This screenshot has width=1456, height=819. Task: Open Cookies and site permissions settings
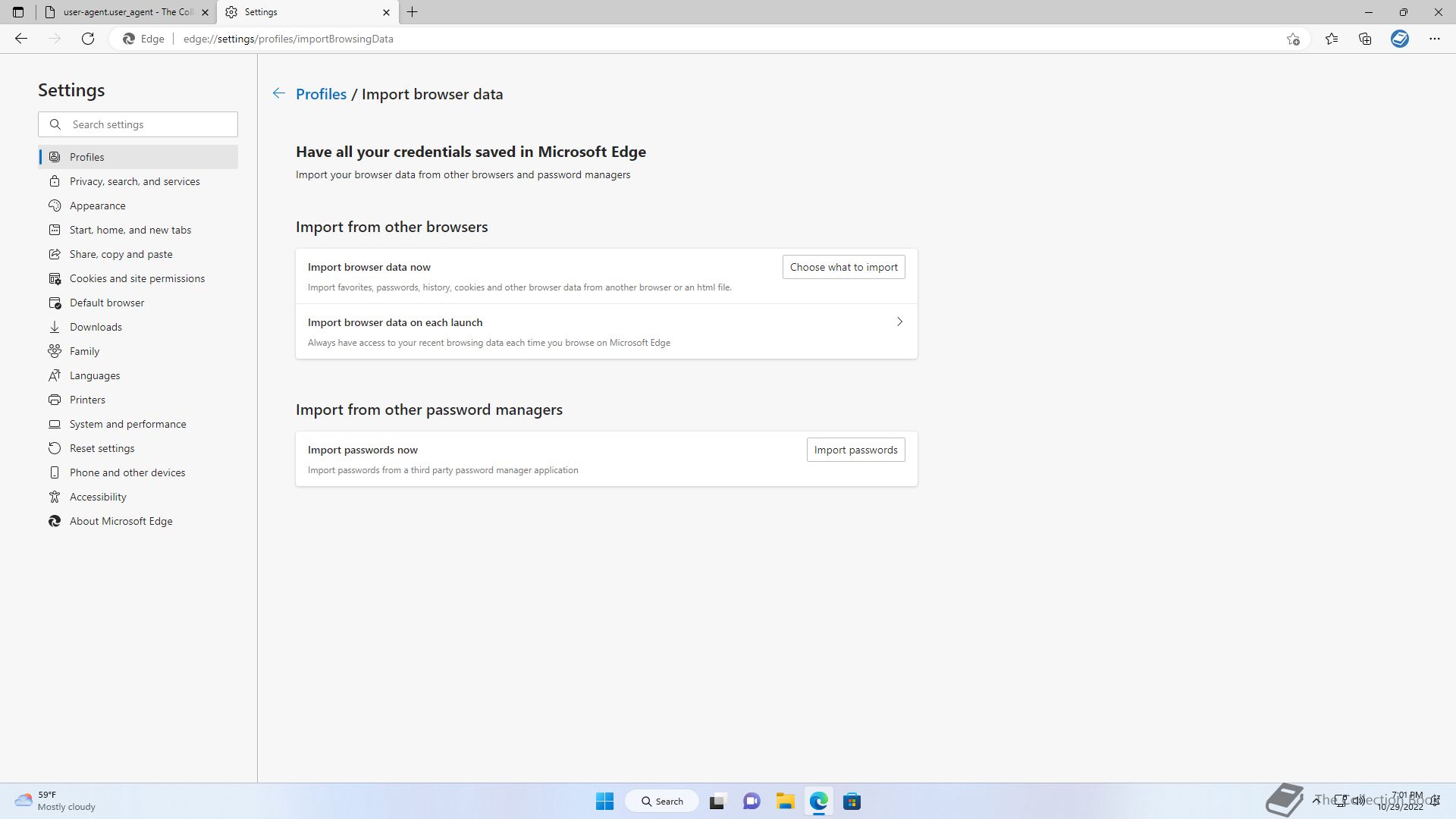(x=138, y=278)
